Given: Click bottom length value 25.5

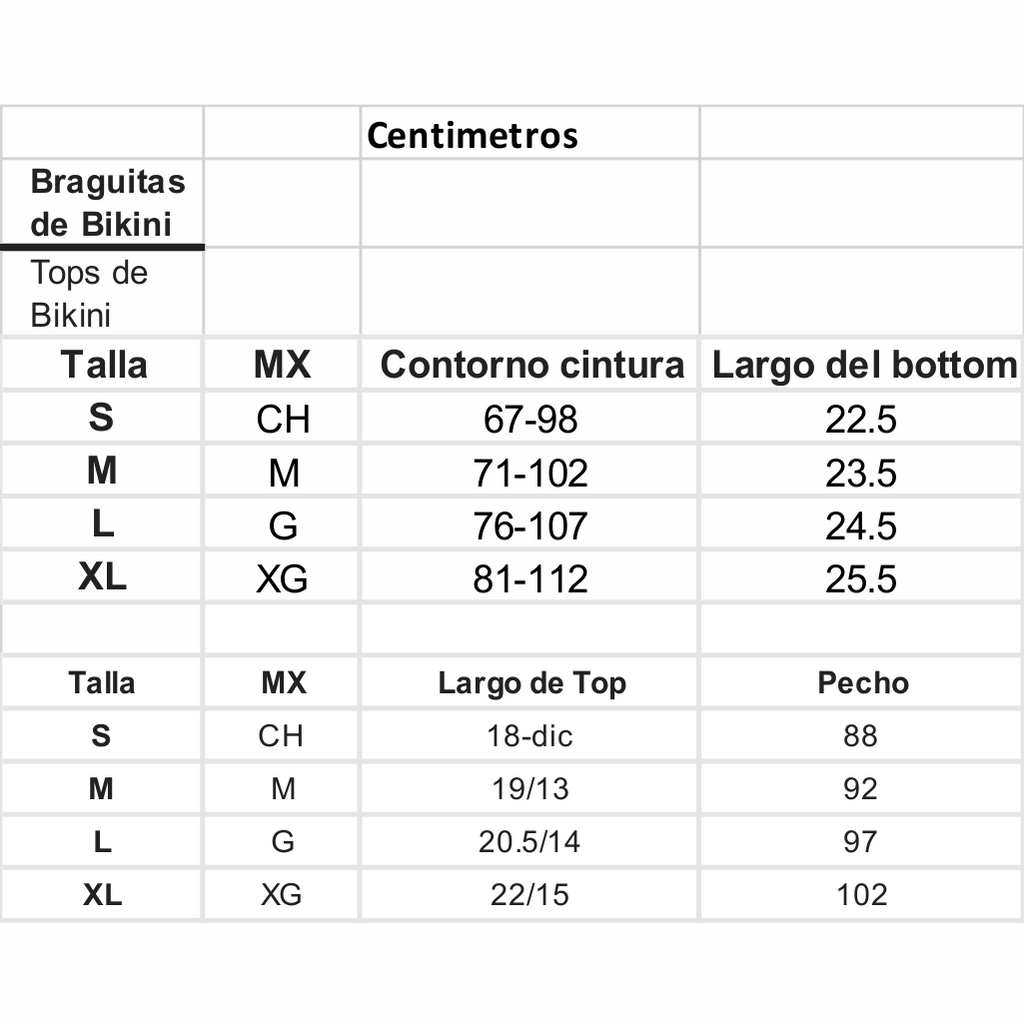Looking at the screenshot, I should tap(862, 578).
